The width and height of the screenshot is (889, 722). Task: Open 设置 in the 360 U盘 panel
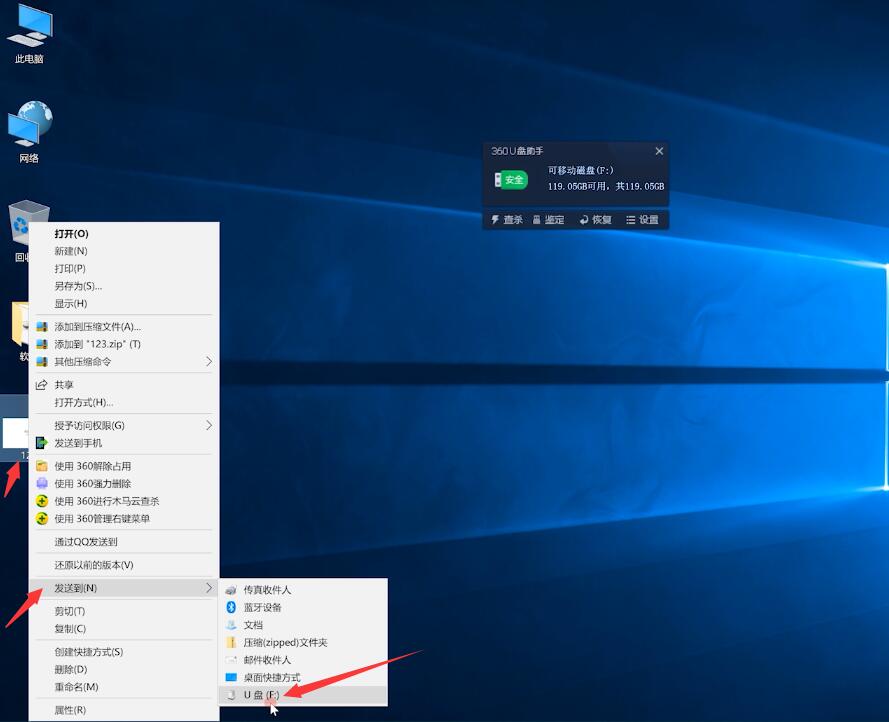coord(642,219)
